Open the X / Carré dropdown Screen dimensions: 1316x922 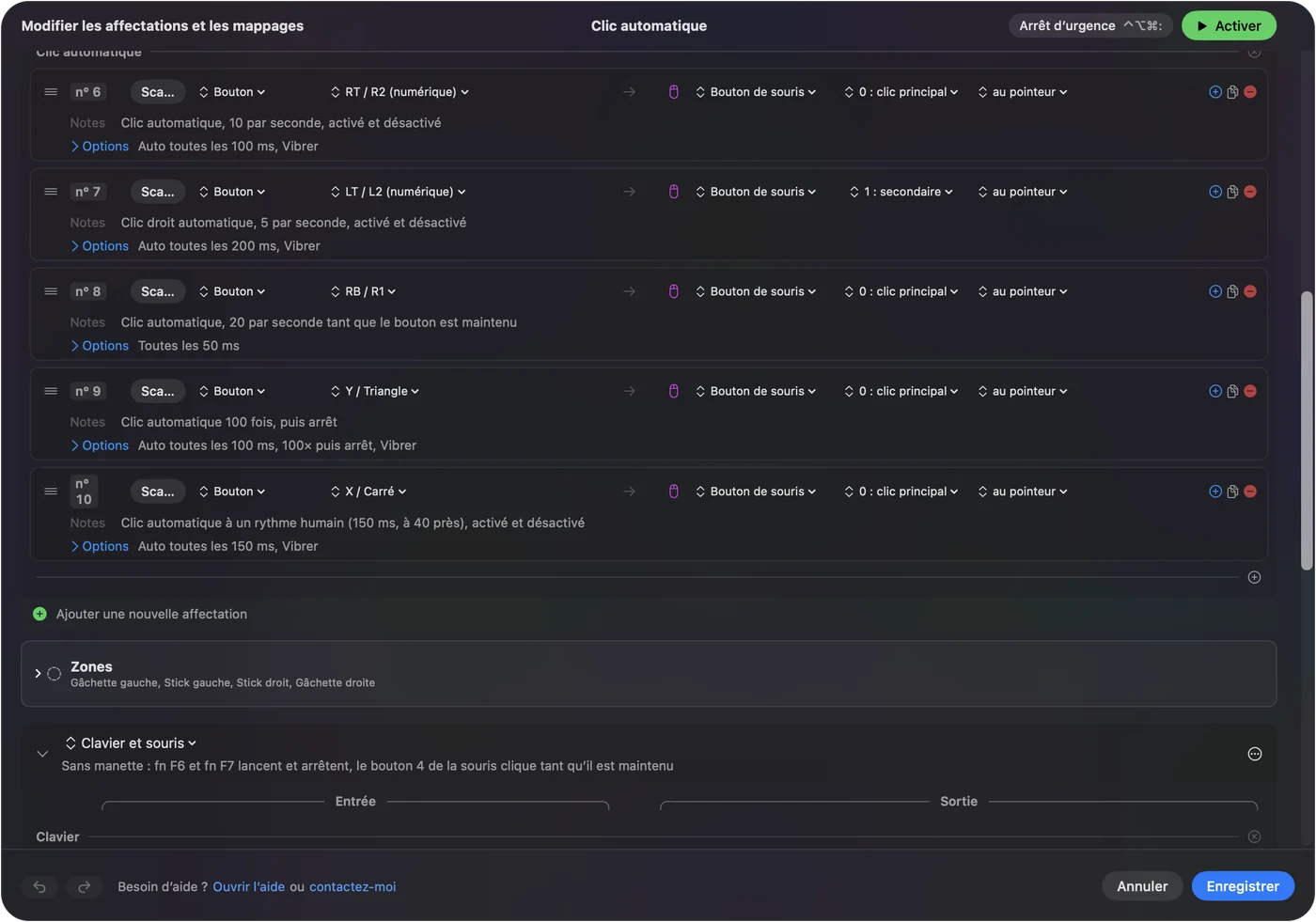click(x=368, y=492)
